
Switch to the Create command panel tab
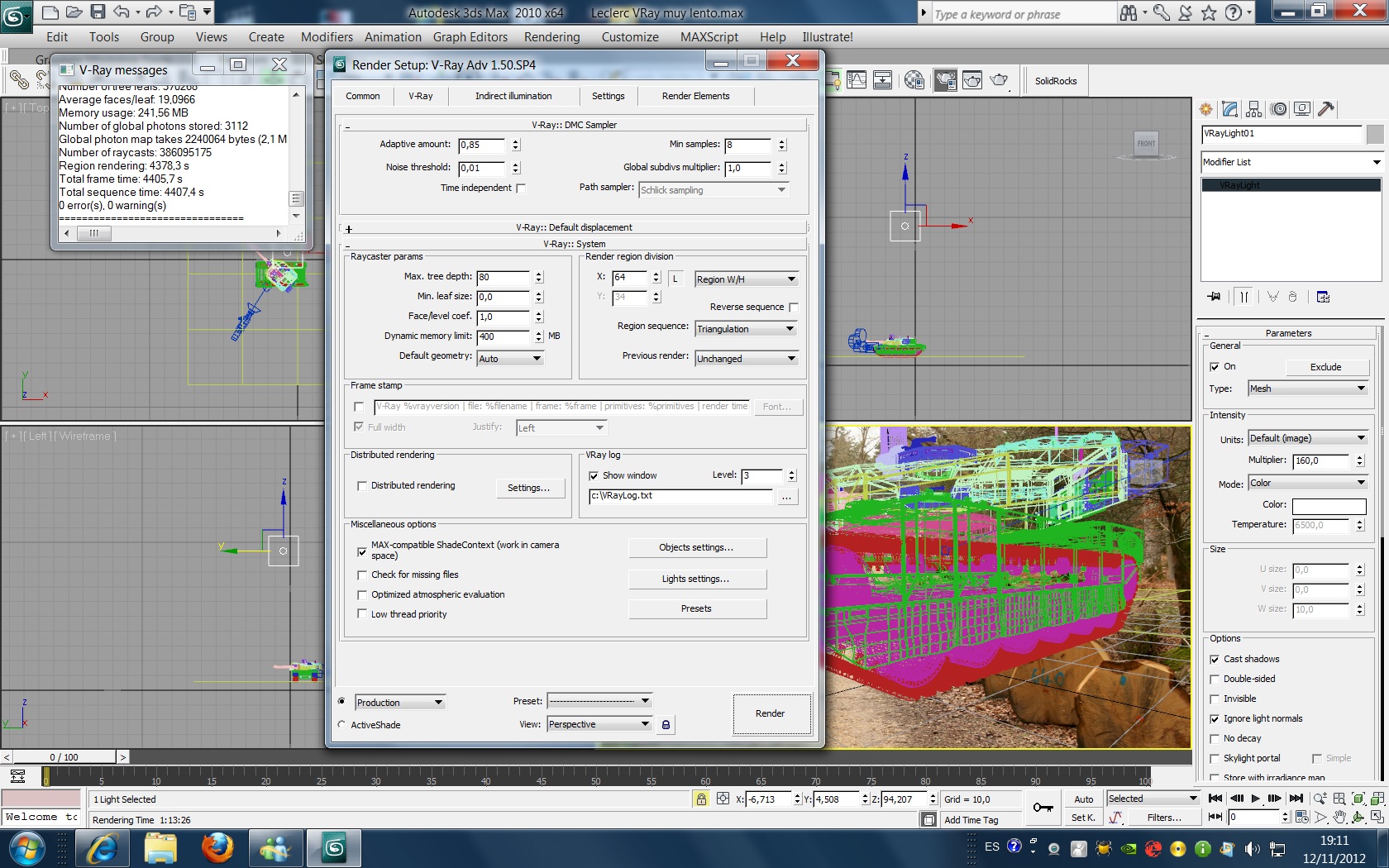point(1206,109)
